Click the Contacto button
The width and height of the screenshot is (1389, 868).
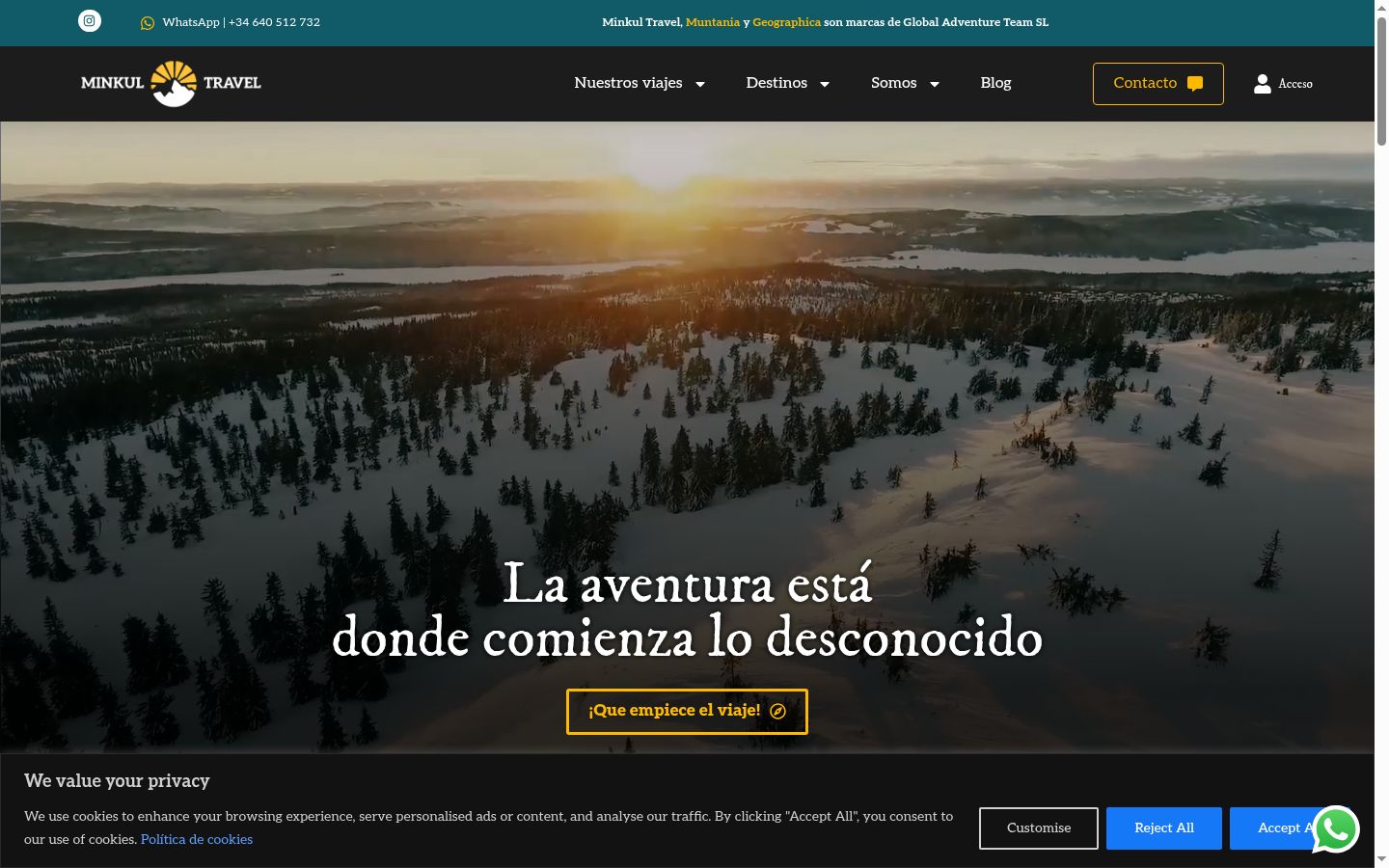coord(1157,84)
